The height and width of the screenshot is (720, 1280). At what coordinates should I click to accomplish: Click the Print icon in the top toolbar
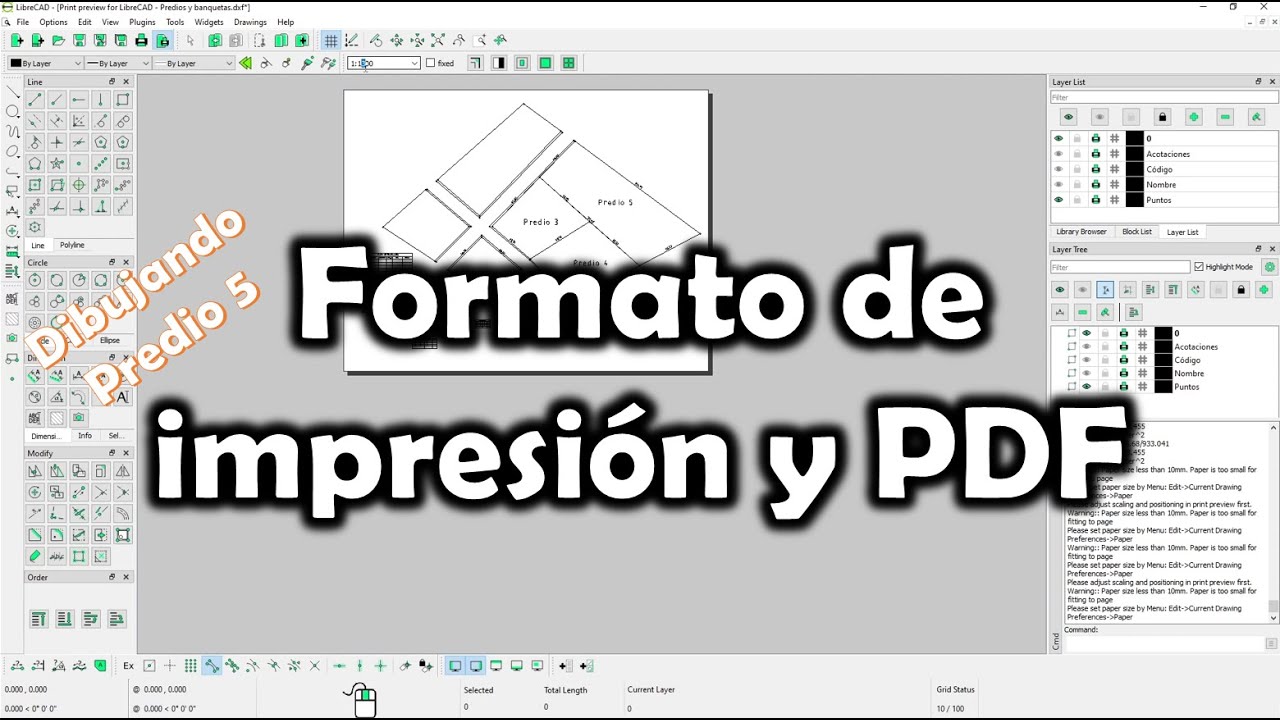(141, 41)
